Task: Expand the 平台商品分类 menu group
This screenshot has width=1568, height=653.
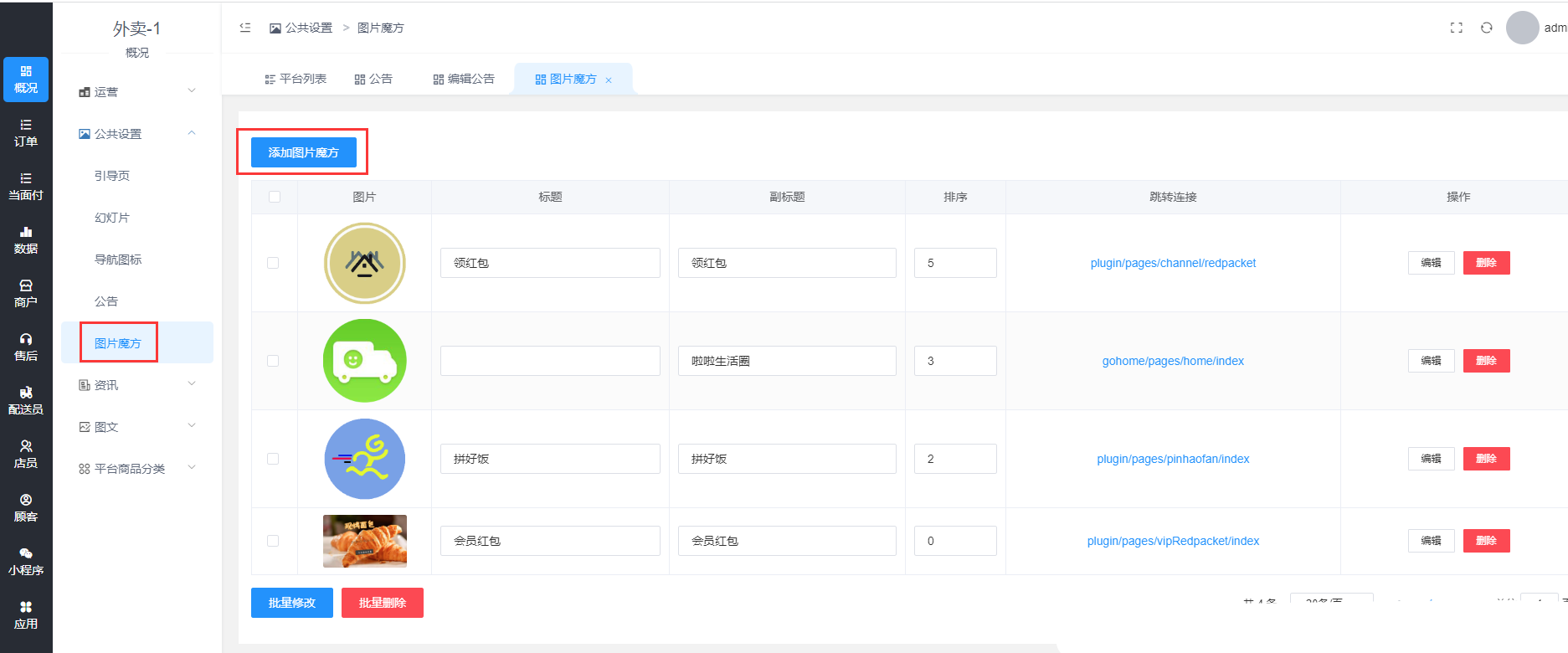Action: coord(137,468)
